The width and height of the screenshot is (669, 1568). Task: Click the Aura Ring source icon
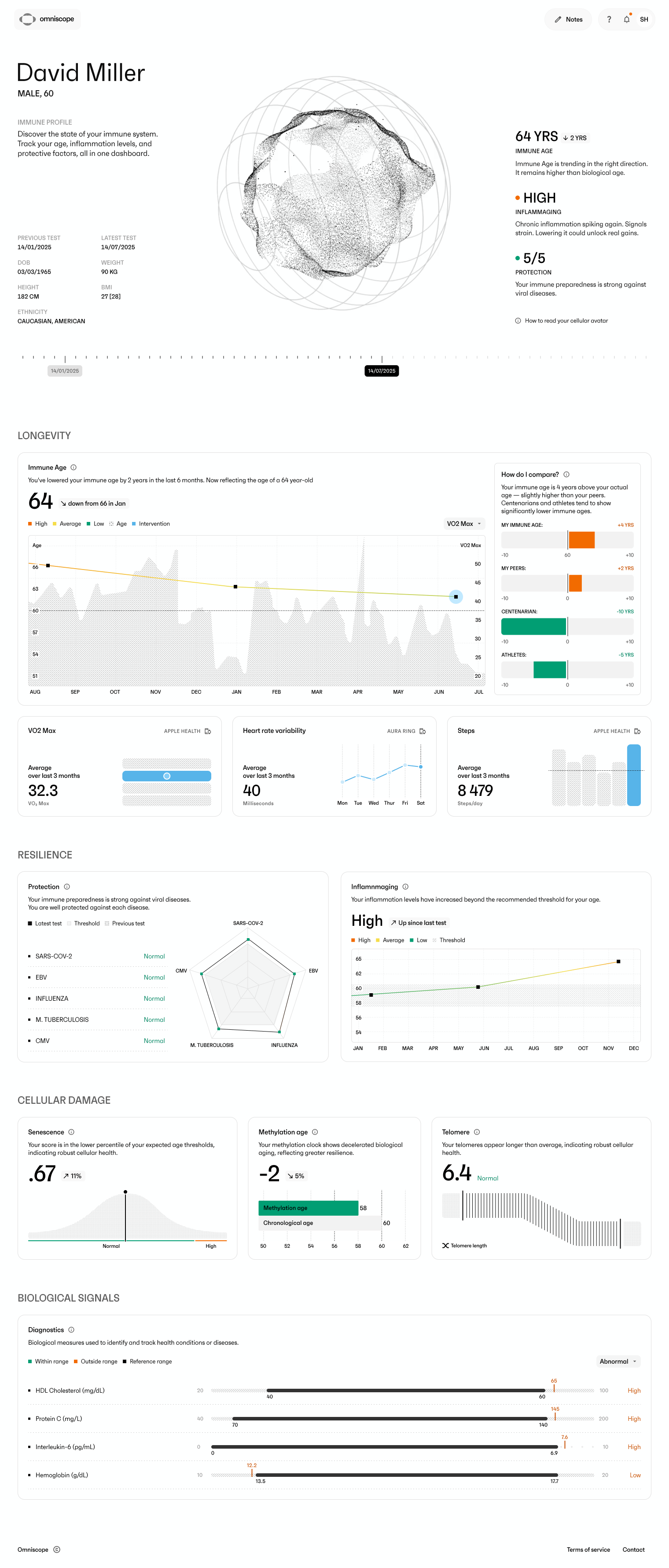click(x=423, y=731)
